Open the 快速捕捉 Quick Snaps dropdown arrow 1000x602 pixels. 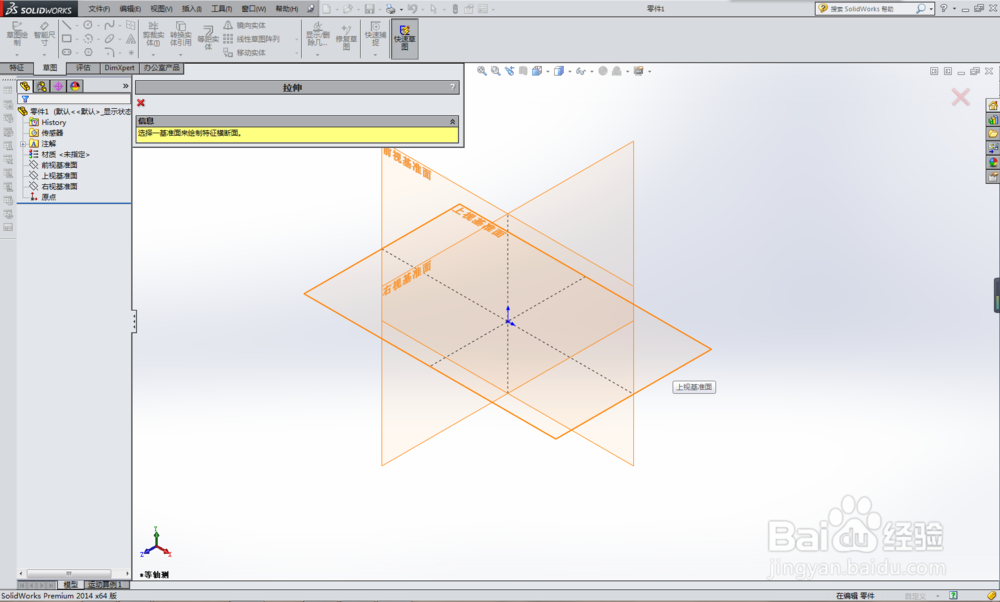376,55
